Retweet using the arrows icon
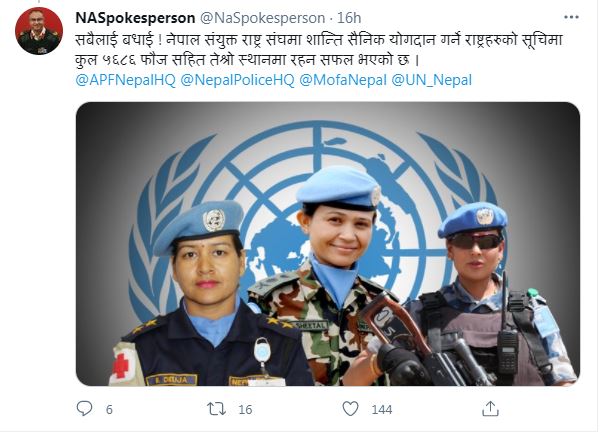The height and width of the screenshot is (432, 600). pos(216,409)
